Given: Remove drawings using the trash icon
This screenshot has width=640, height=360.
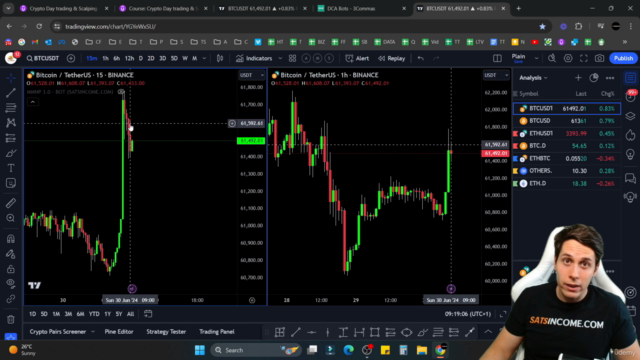Looking at the screenshot, I should [11, 319].
